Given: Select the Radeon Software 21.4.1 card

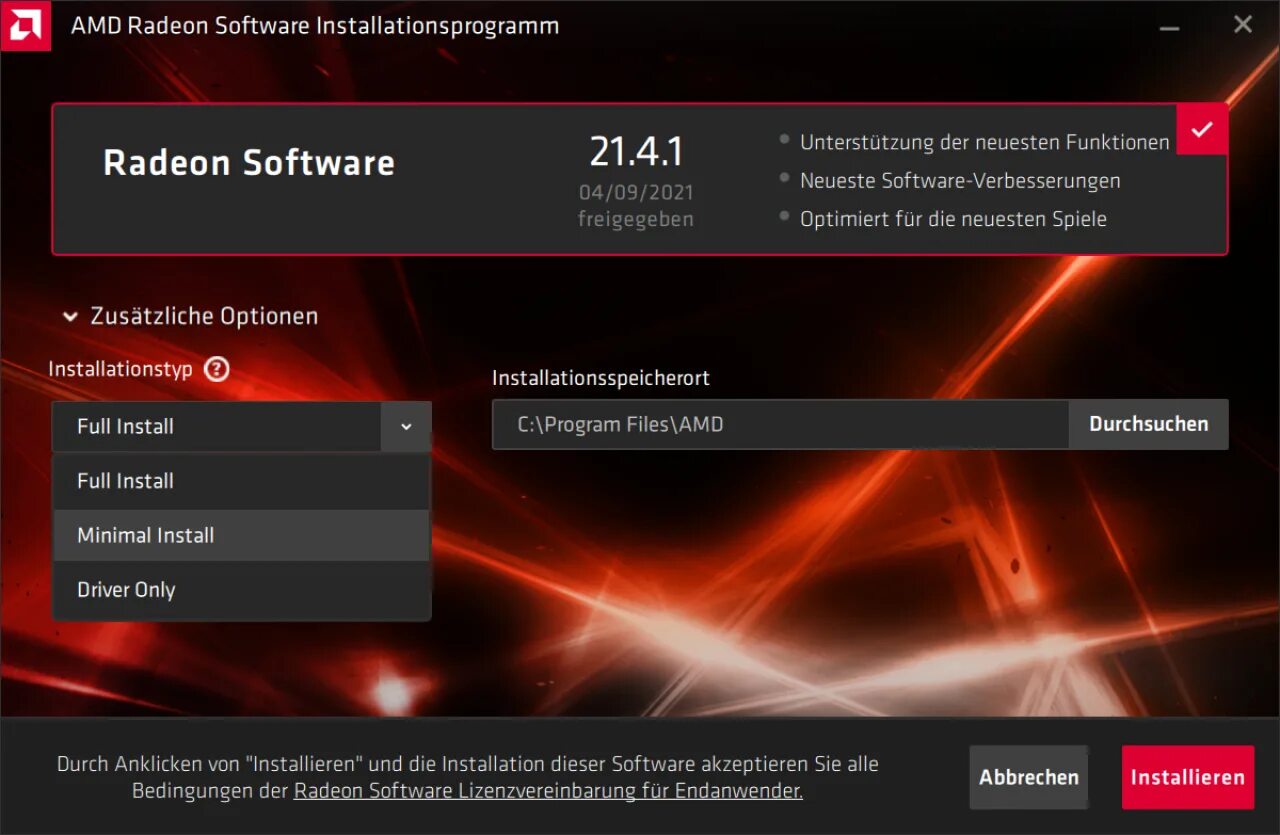Looking at the screenshot, I should pyautogui.click(x=640, y=179).
